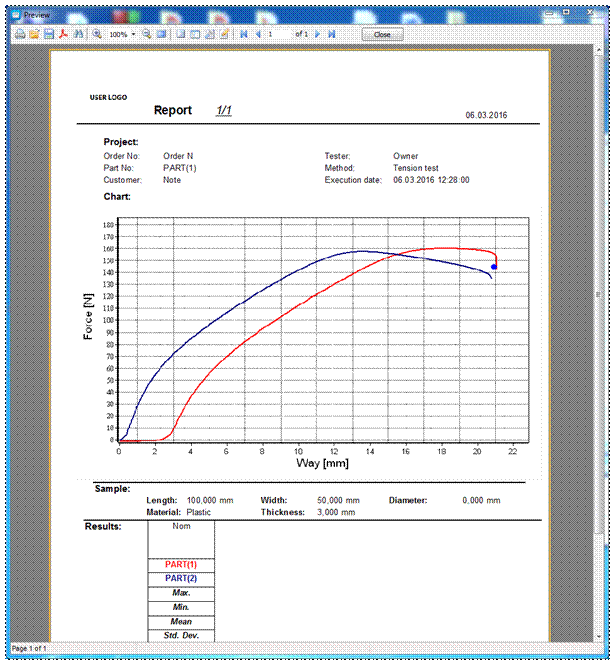Switch to full screen view
The image size is (614, 664).
(x=161, y=34)
